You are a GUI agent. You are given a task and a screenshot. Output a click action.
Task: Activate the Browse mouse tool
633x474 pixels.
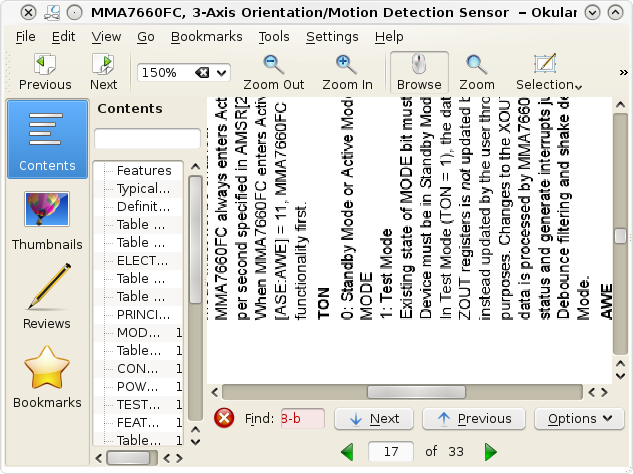[x=419, y=72]
